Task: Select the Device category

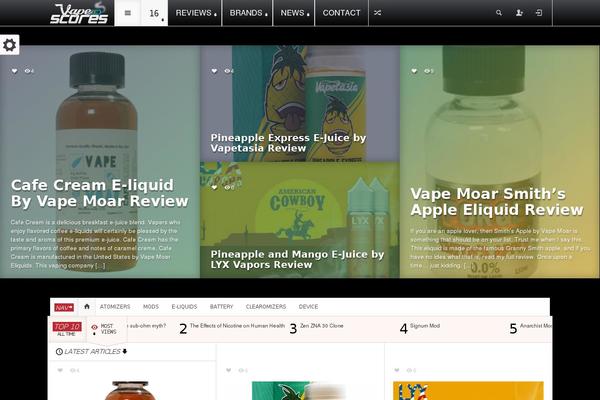Action: point(308,307)
